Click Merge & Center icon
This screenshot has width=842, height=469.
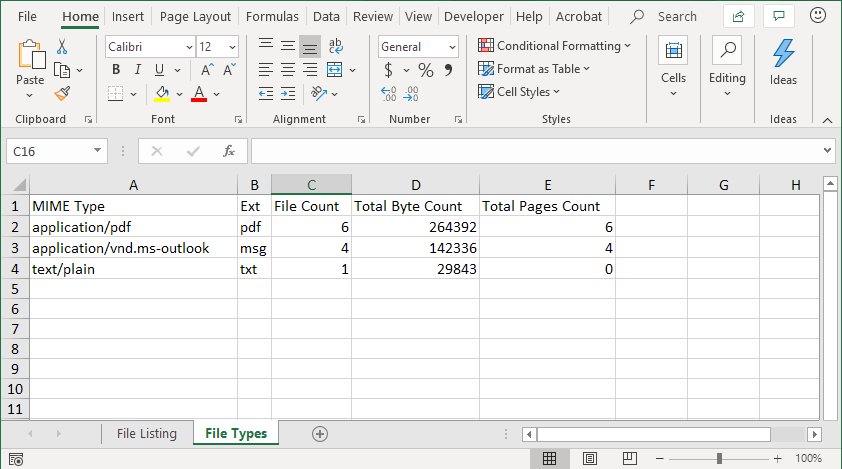click(x=335, y=70)
